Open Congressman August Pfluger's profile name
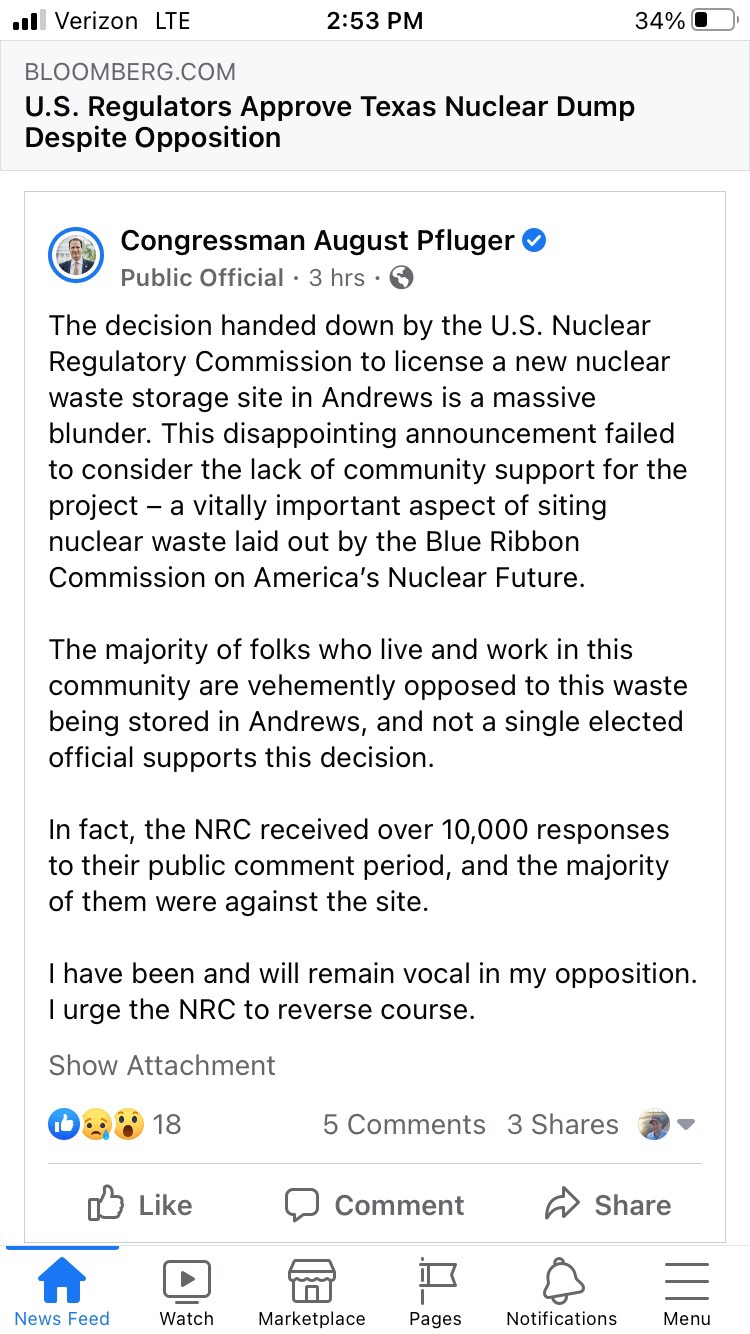Screen dimensions: 750x1334 point(318,241)
